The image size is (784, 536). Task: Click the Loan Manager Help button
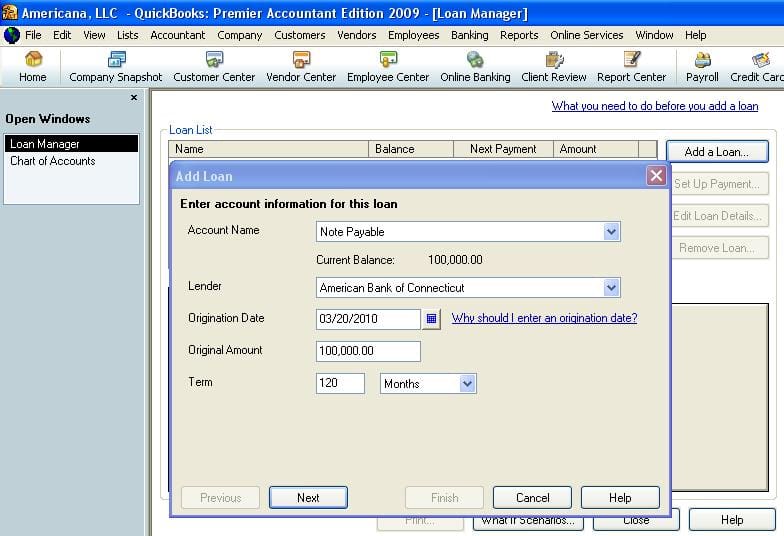(732, 520)
